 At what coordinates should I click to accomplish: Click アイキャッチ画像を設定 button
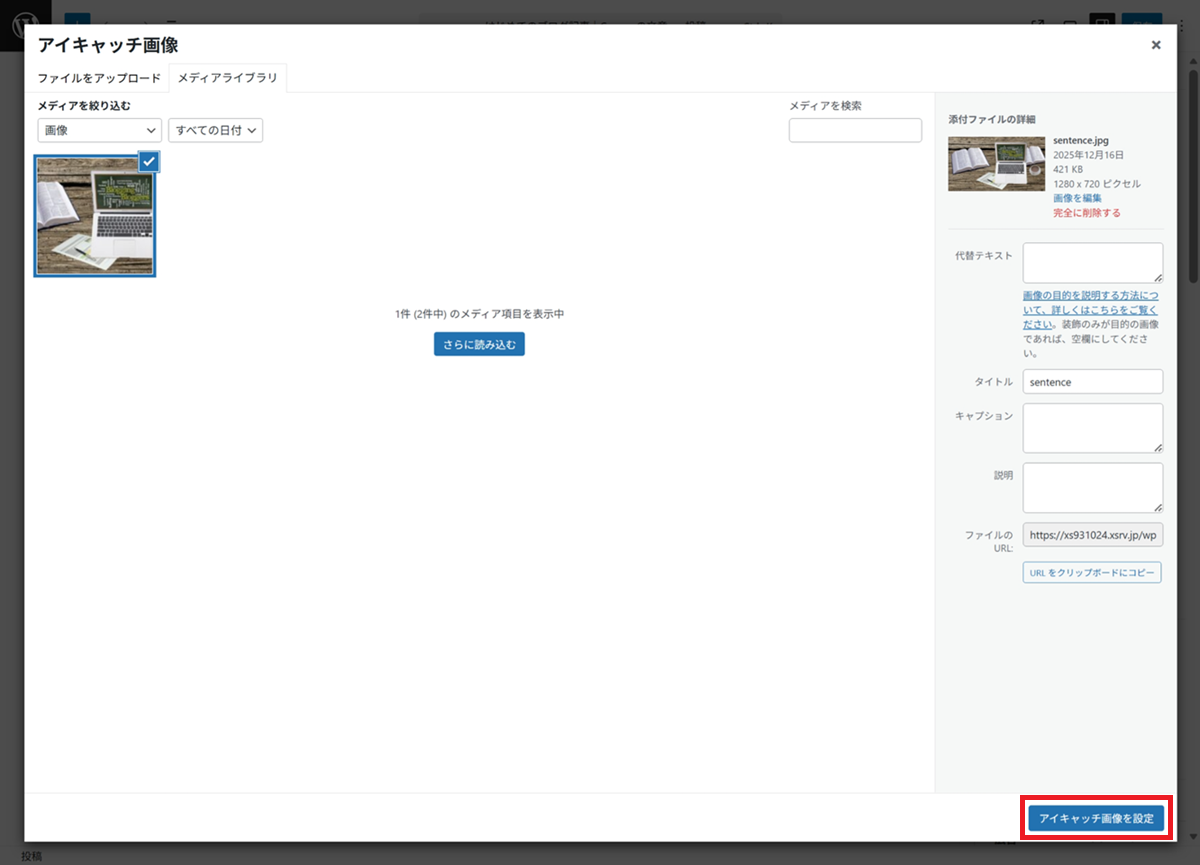(1096, 818)
